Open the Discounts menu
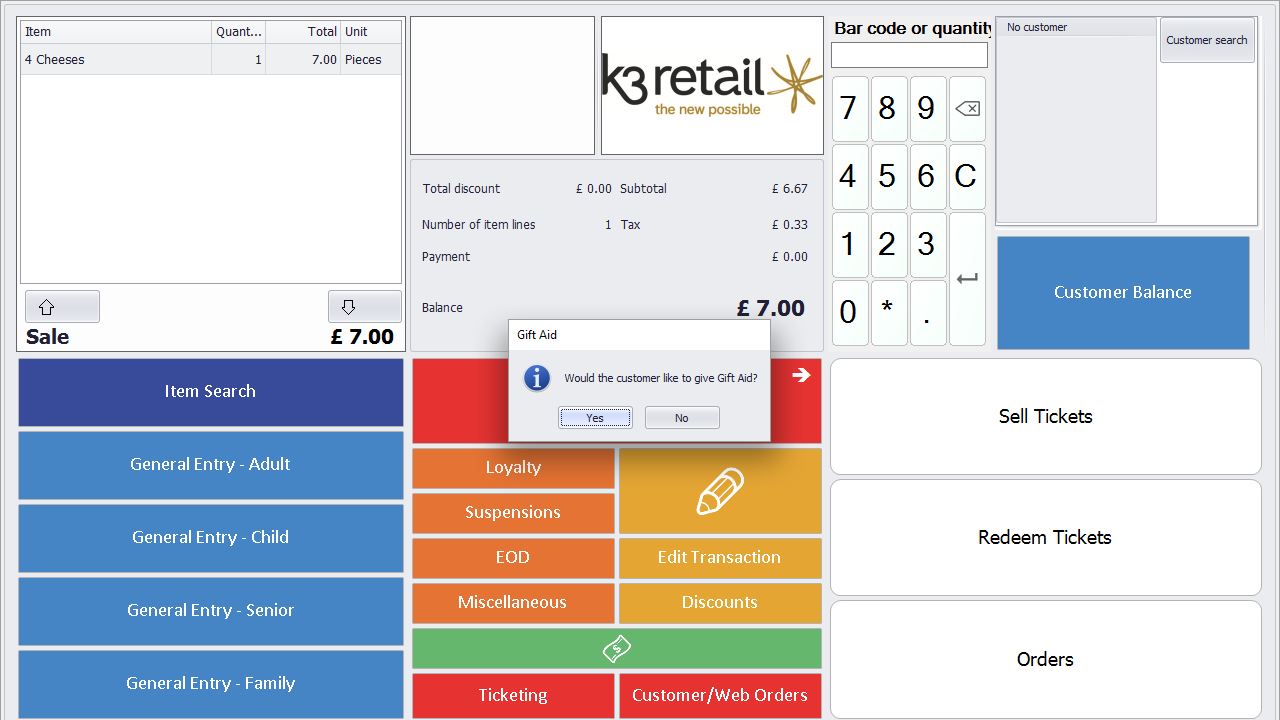Screen dimensions: 1280x720 pyautogui.click(x=720, y=603)
